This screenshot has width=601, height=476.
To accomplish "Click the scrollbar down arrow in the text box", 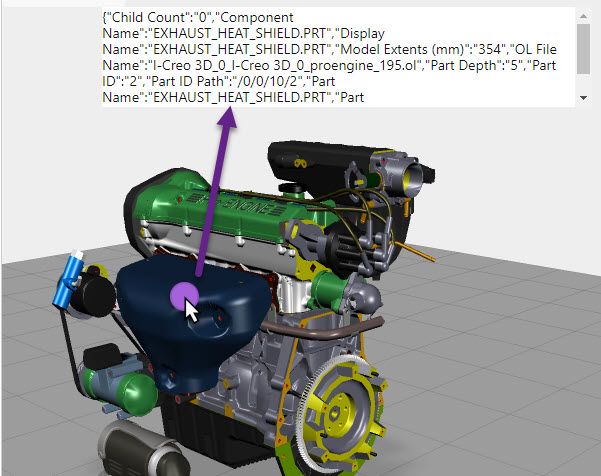I will [583, 98].
